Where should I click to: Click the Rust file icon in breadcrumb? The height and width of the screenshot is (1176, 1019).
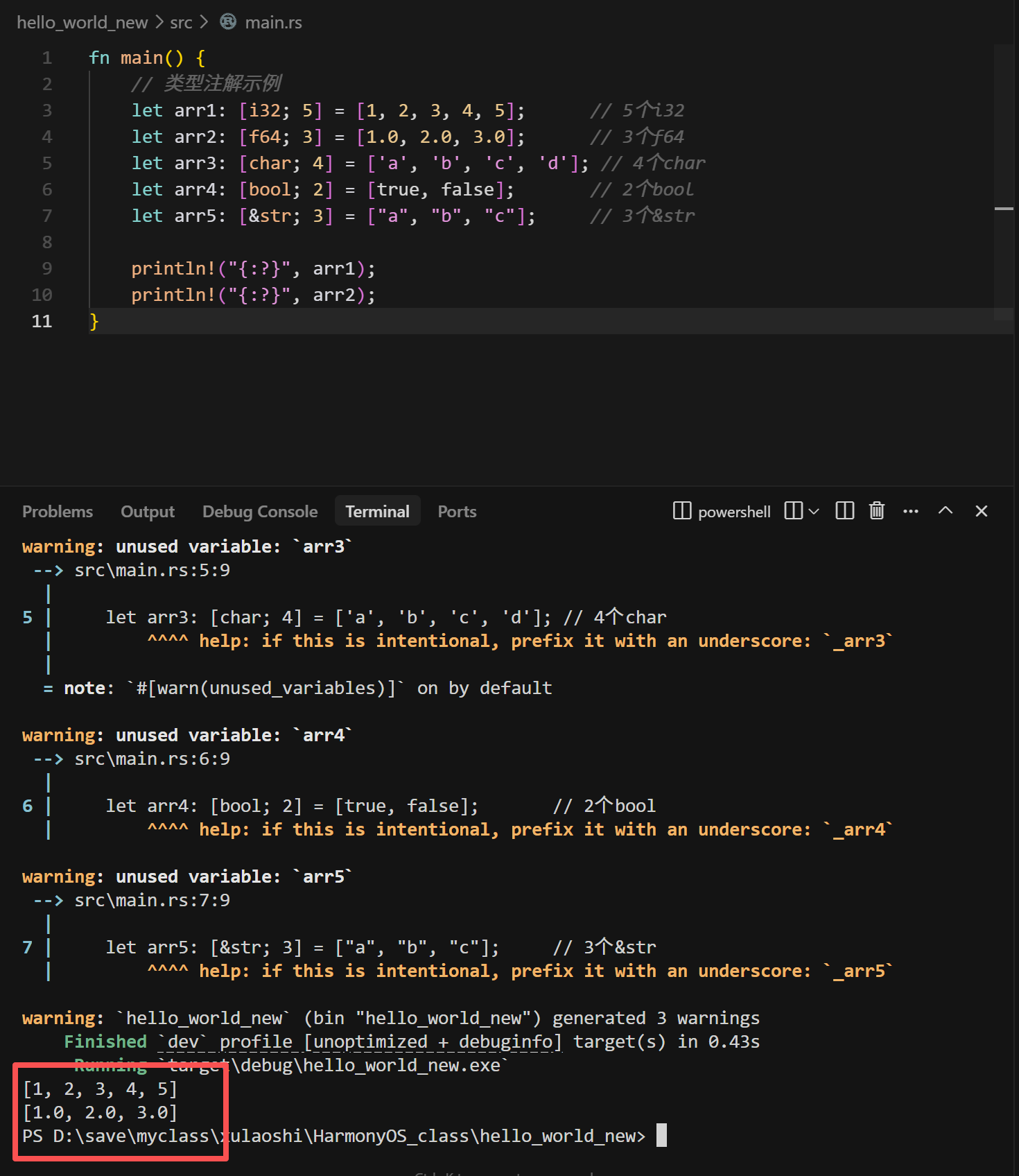coord(228,22)
